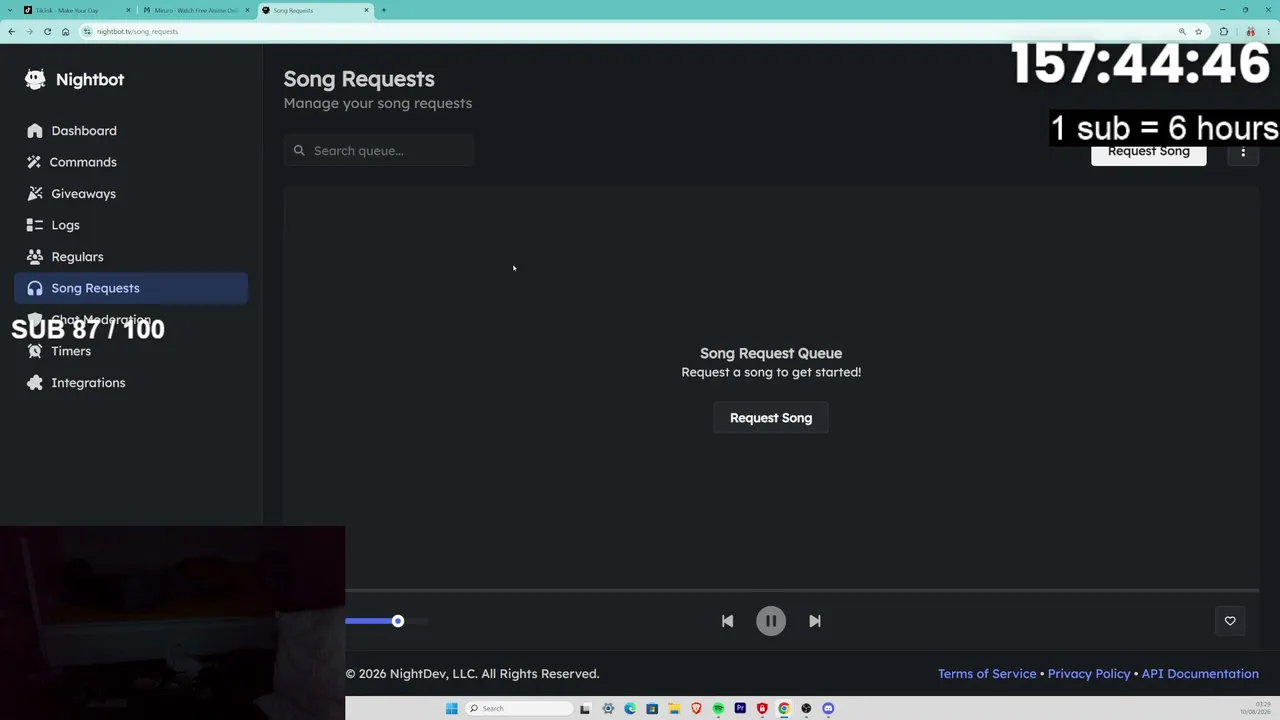Skip to the next song
The image size is (1280, 720).
pos(815,621)
